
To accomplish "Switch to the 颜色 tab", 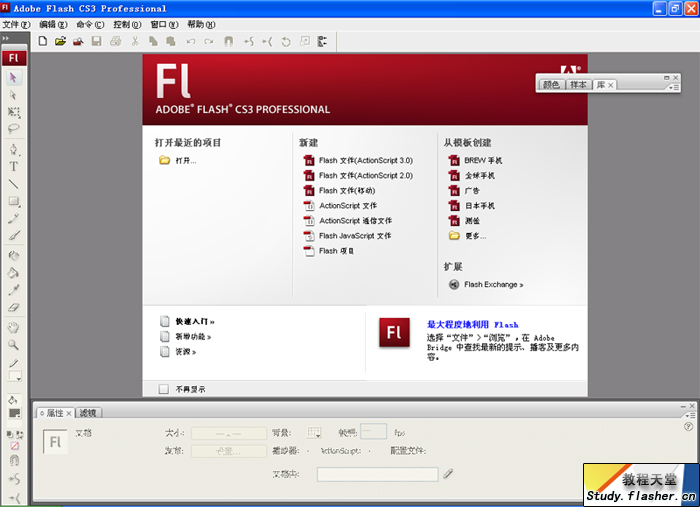I will (x=551, y=85).
